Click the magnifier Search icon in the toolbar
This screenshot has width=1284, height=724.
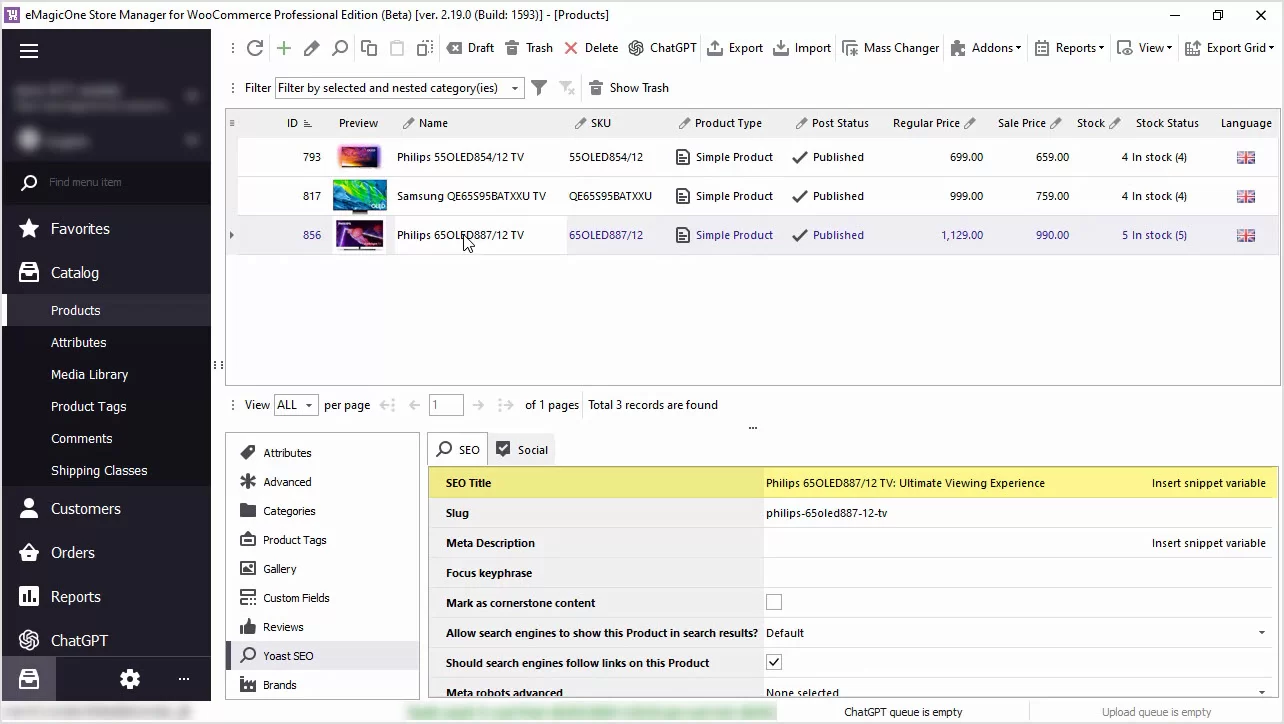(x=340, y=48)
